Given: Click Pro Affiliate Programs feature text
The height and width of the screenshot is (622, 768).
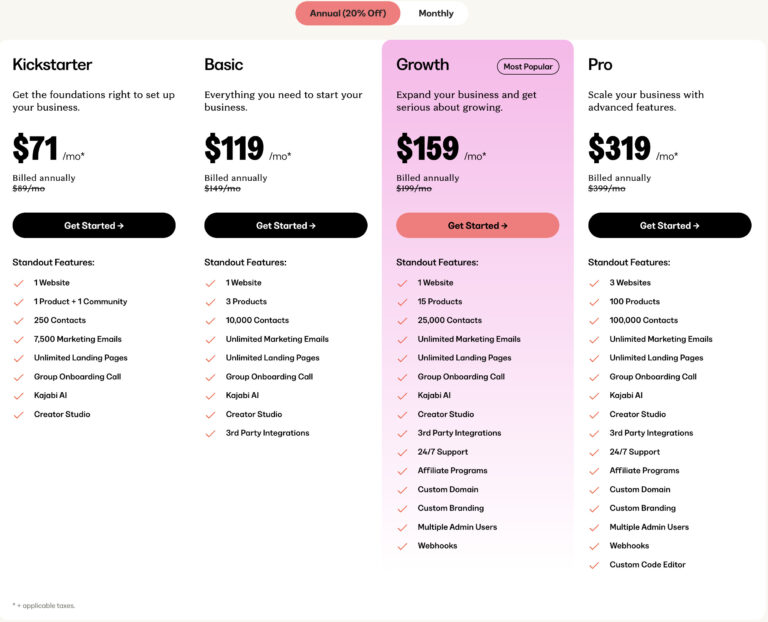Looking at the screenshot, I should (644, 471).
